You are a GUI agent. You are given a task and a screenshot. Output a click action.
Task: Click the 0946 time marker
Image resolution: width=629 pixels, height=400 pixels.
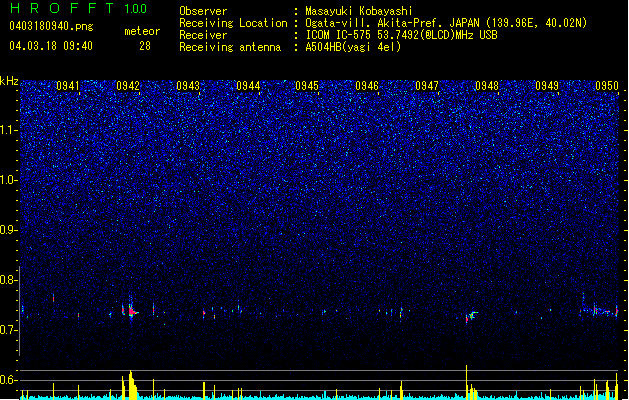pos(367,86)
